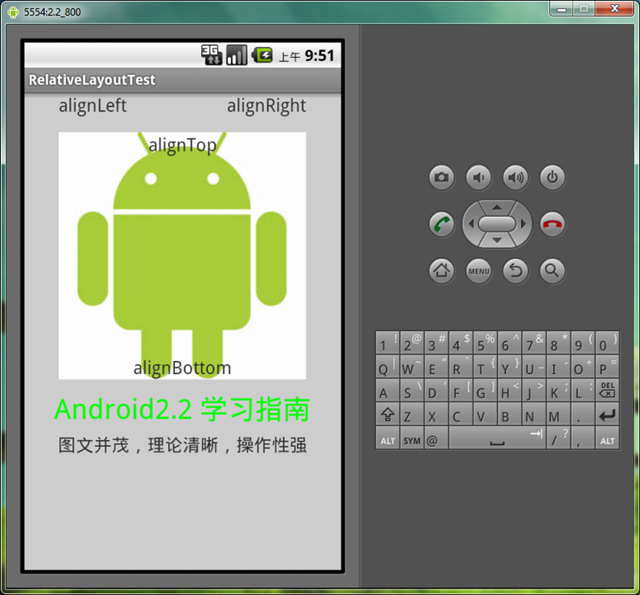640x595 pixels.
Task: Click the emulator camera button
Action: click(442, 178)
